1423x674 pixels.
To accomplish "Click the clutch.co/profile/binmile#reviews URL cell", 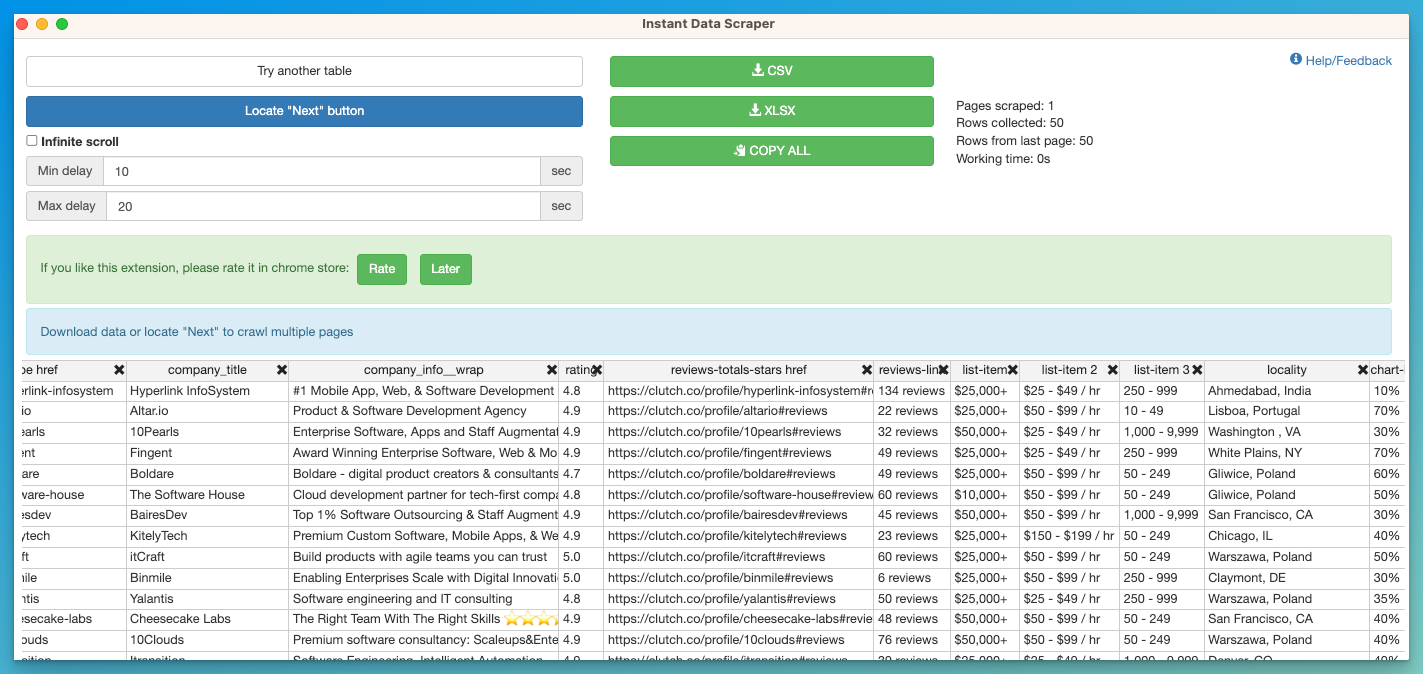I will (x=739, y=578).
